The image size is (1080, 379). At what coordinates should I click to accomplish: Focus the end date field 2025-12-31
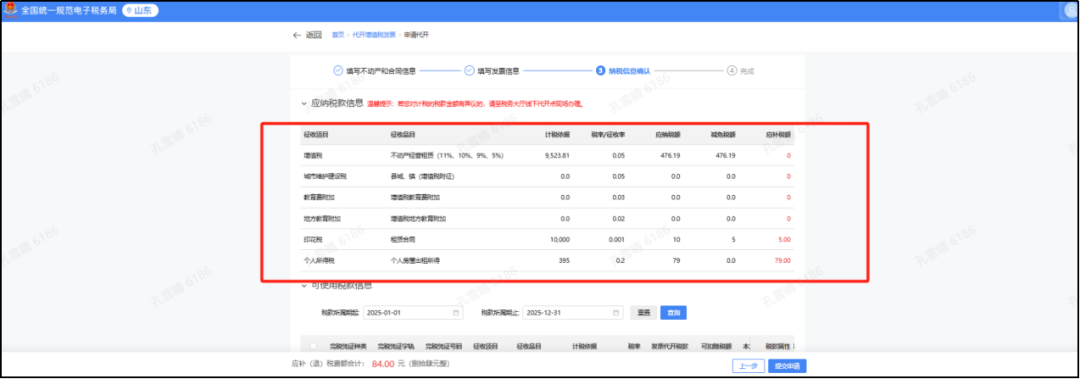point(573,313)
